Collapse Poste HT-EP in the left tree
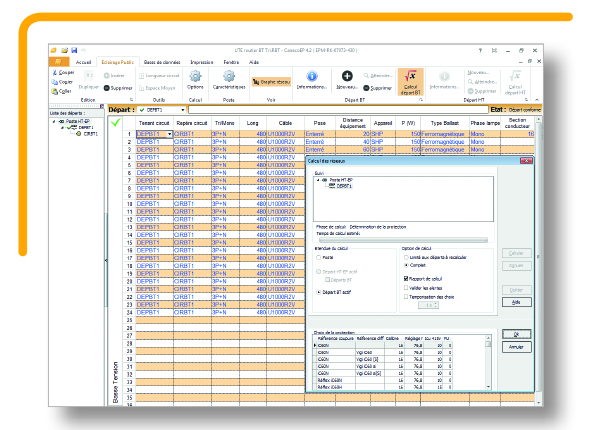This screenshot has height=430, width=600. pos(54,121)
